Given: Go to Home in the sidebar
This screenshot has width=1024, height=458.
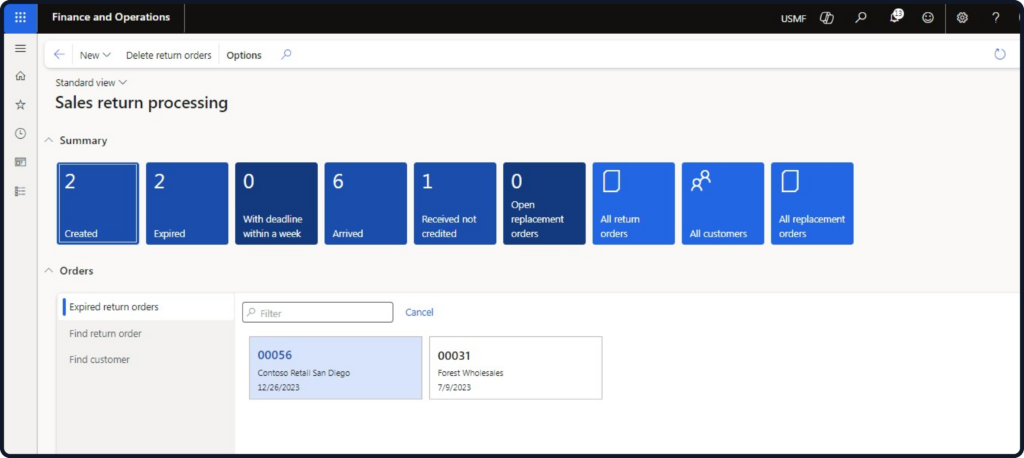Looking at the screenshot, I should 20,76.
